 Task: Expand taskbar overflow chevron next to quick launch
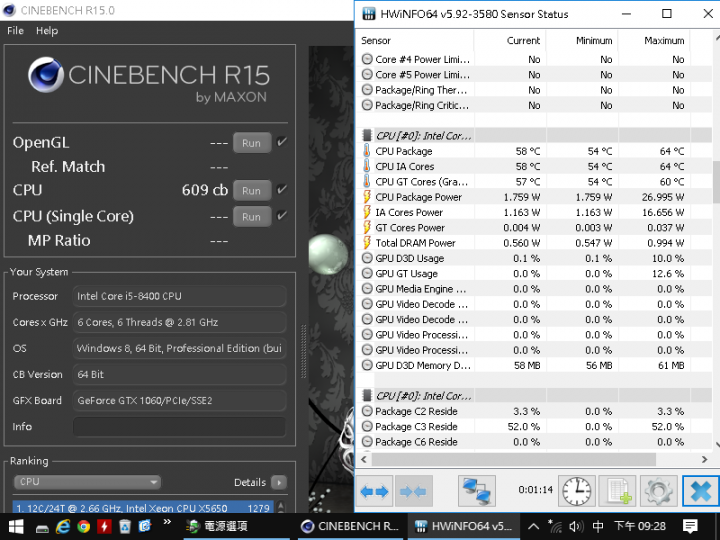pyautogui.click(x=167, y=521)
